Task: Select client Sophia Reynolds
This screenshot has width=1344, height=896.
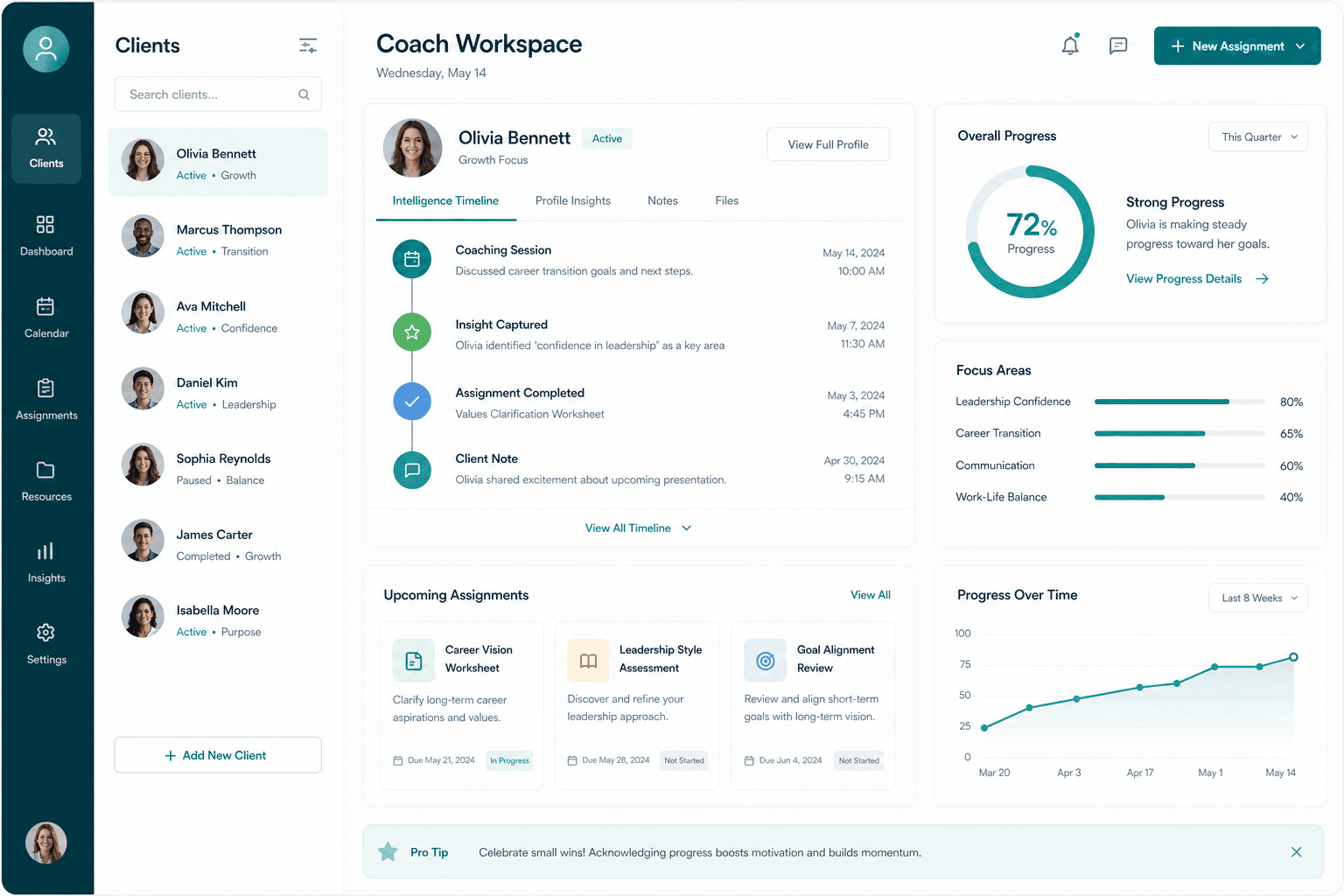Action: coord(218,467)
